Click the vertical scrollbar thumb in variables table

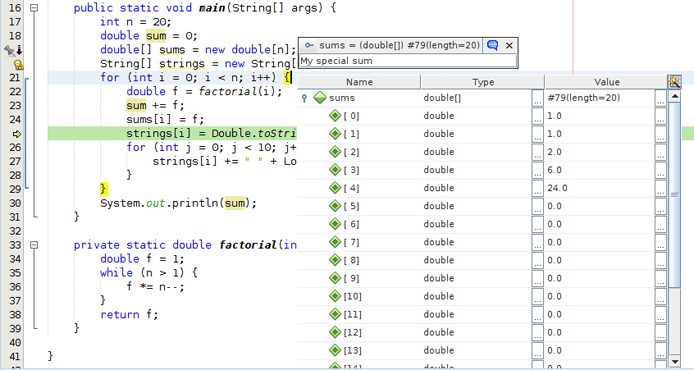tap(675, 195)
